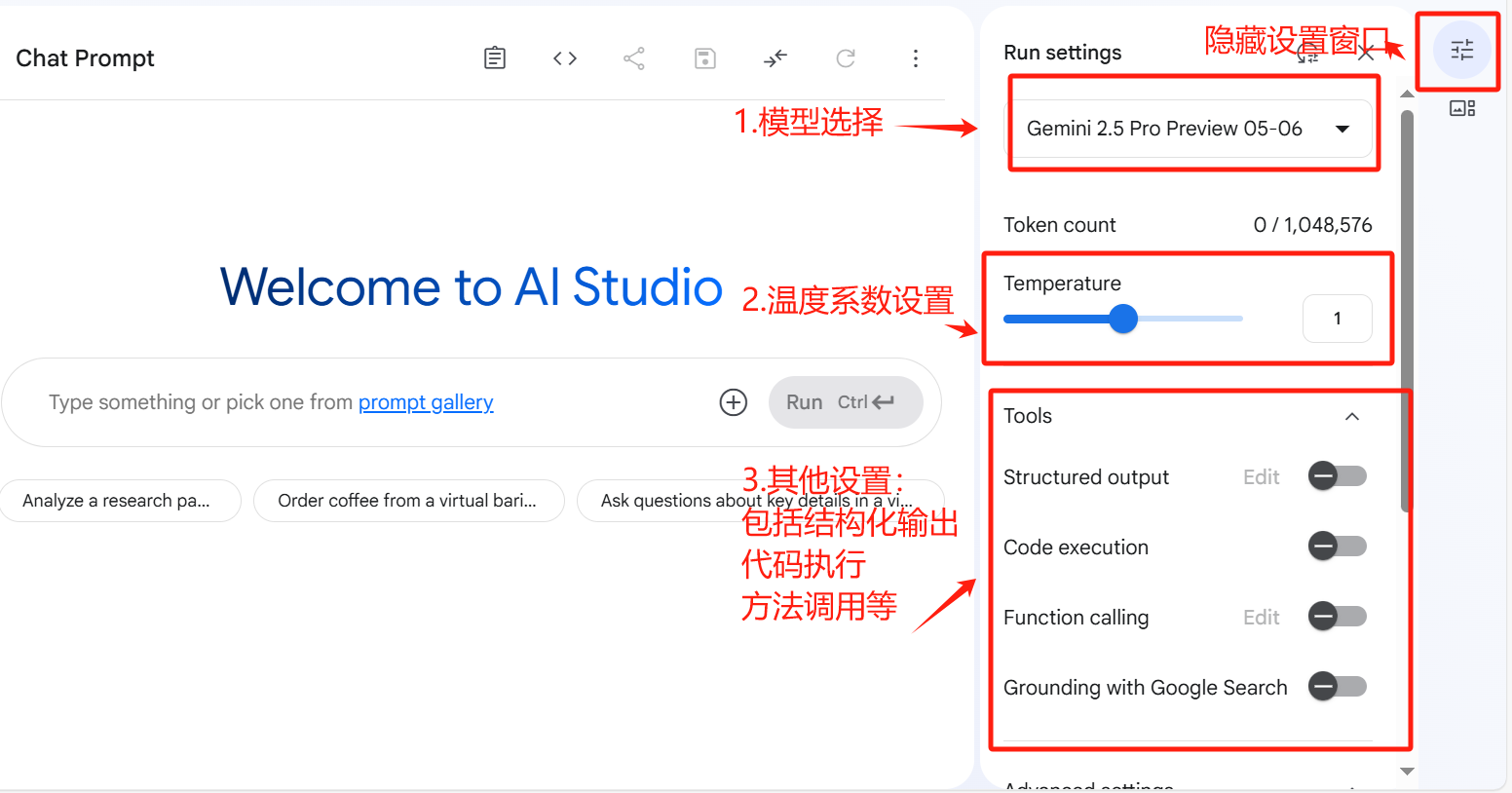Open the system instructions clipboard icon
The height and width of the screenshot is (793, 1512).
point(495,58)
